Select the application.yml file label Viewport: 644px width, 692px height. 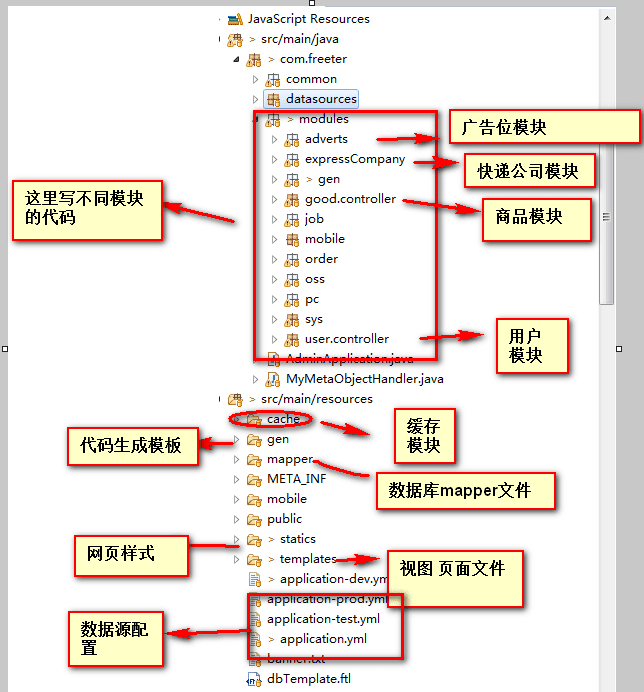[324, 639]
